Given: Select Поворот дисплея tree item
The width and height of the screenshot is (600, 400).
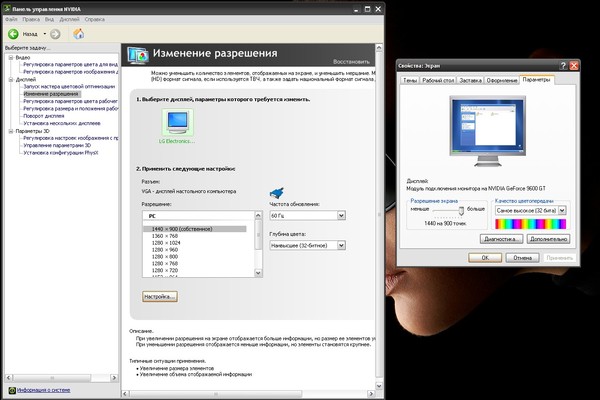Looking at the screenshot, I should [x=44, y=116].
